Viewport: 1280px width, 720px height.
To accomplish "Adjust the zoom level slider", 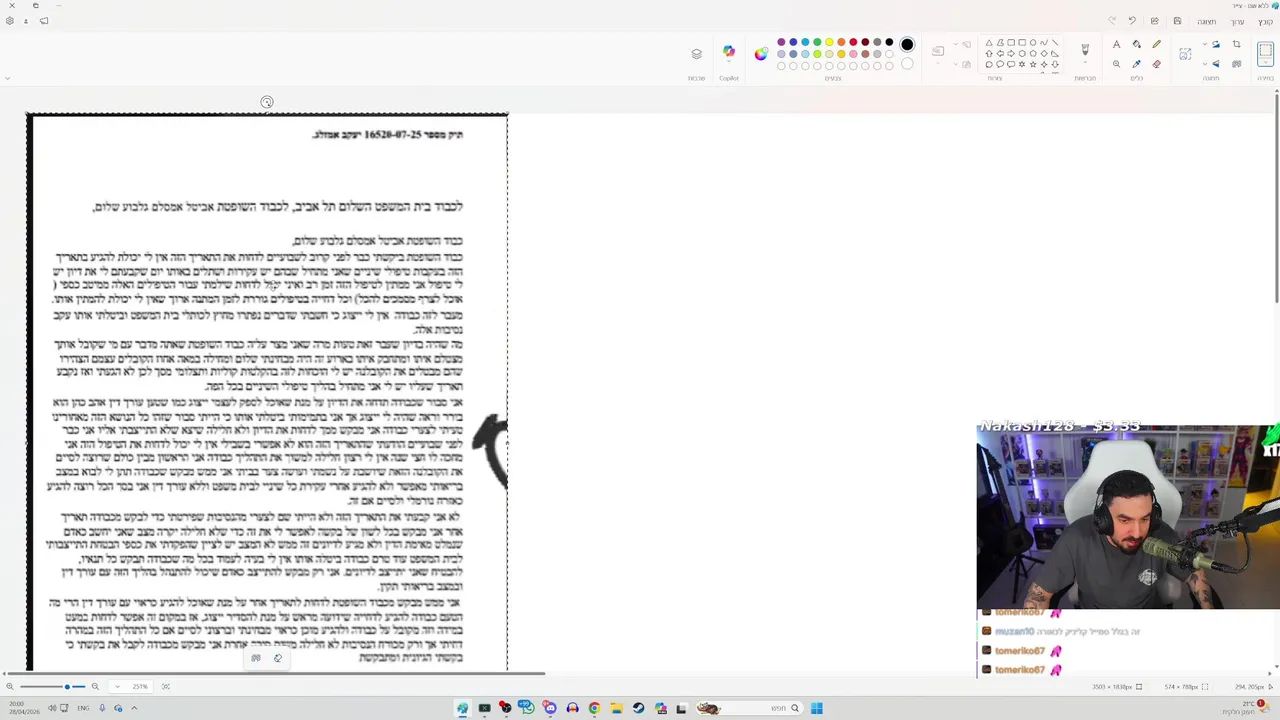I will click(x=52, y=686).
